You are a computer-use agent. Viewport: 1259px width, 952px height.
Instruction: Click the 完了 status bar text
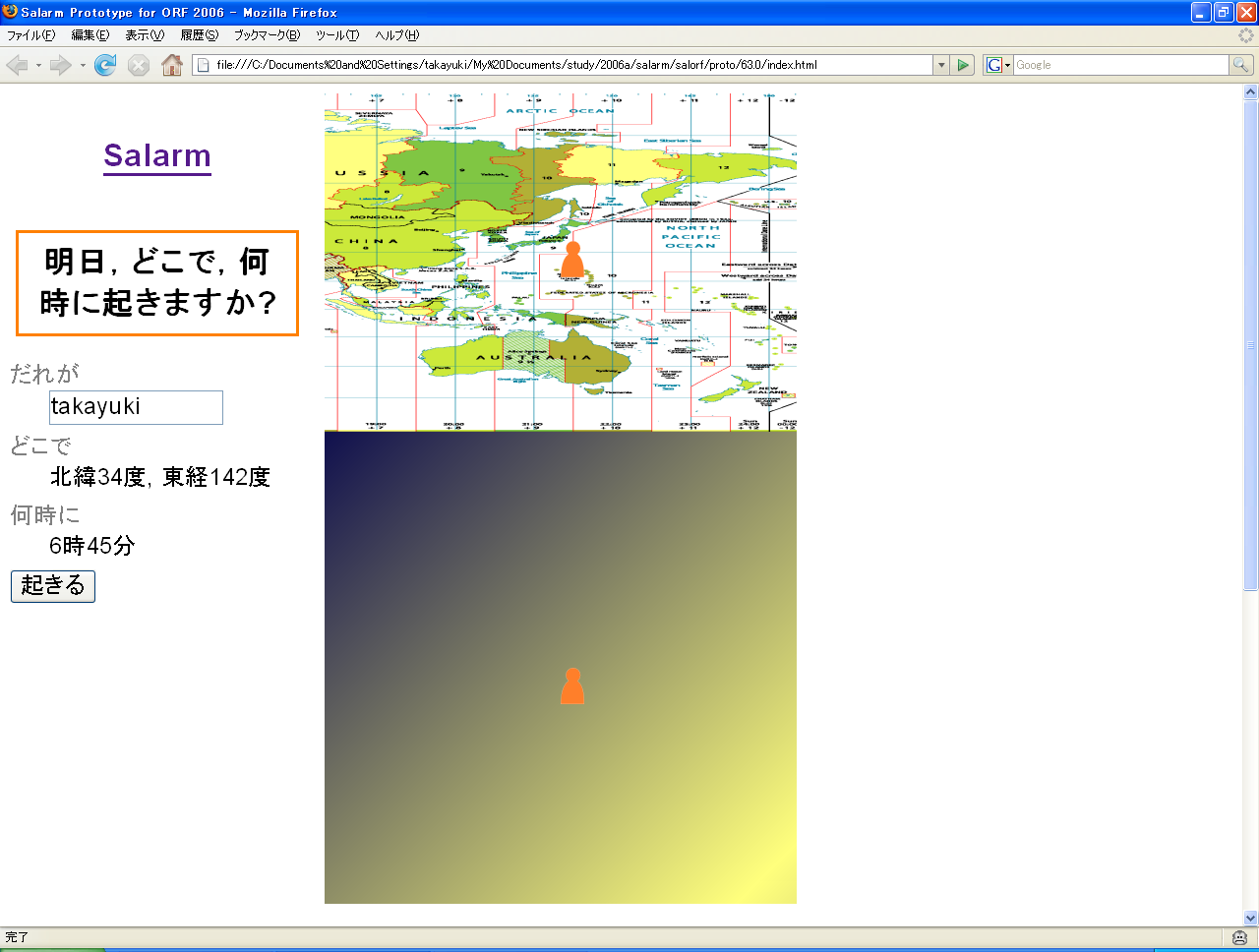click(17, 937)
